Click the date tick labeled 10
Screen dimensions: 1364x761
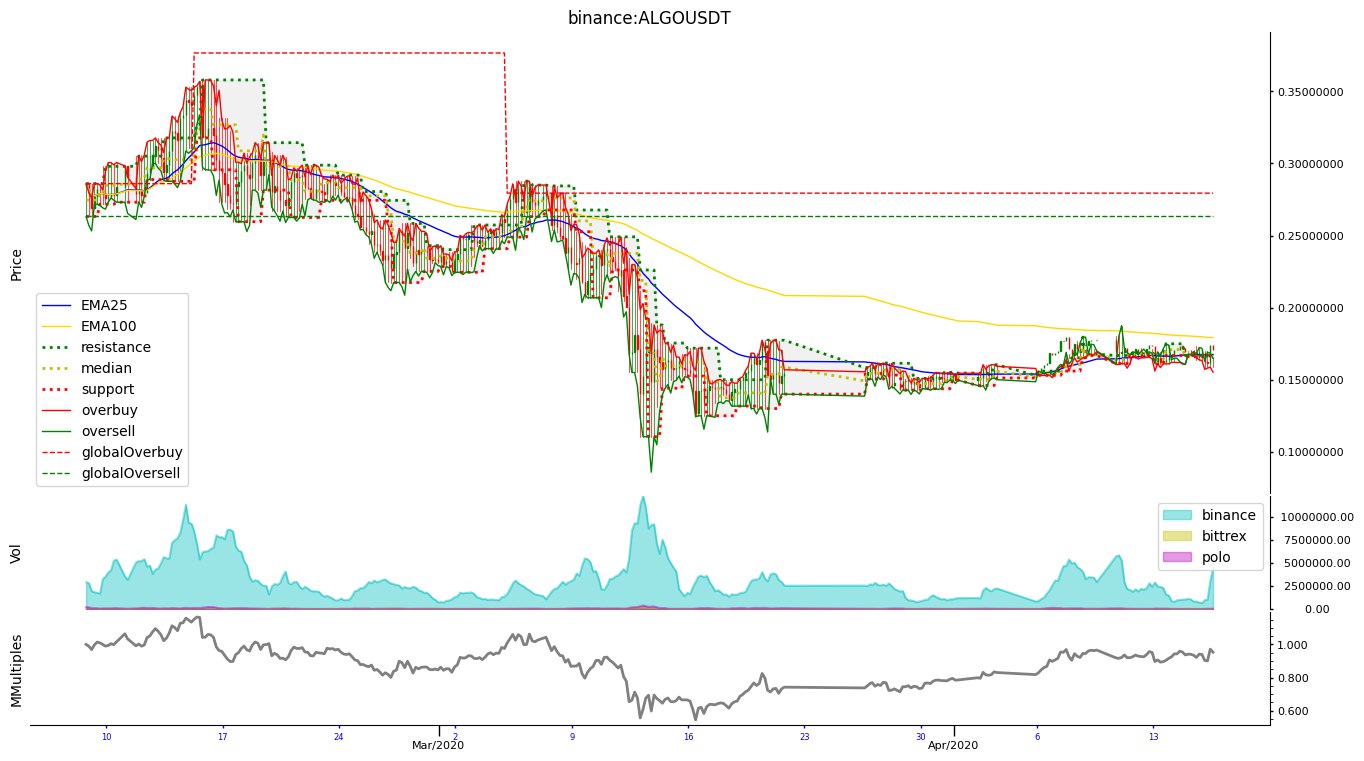pos(106,737)
